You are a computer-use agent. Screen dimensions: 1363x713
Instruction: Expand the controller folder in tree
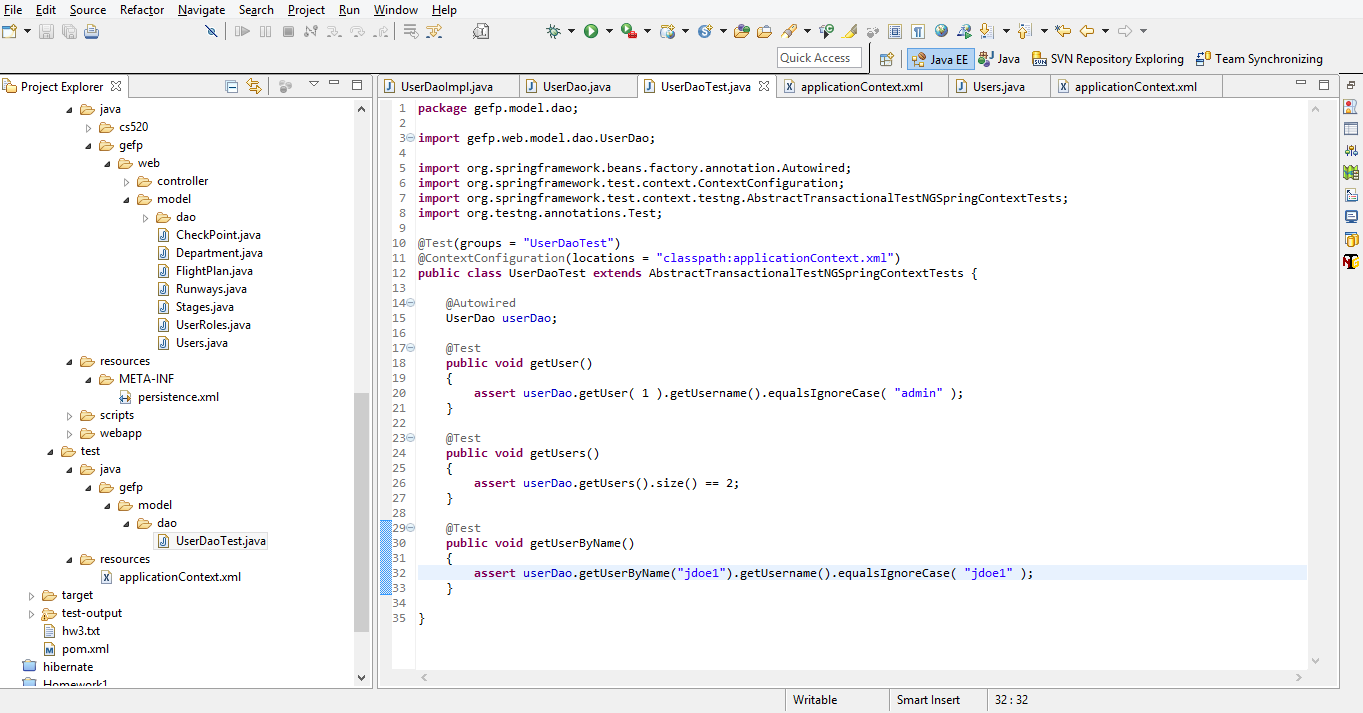click(127, 181)
